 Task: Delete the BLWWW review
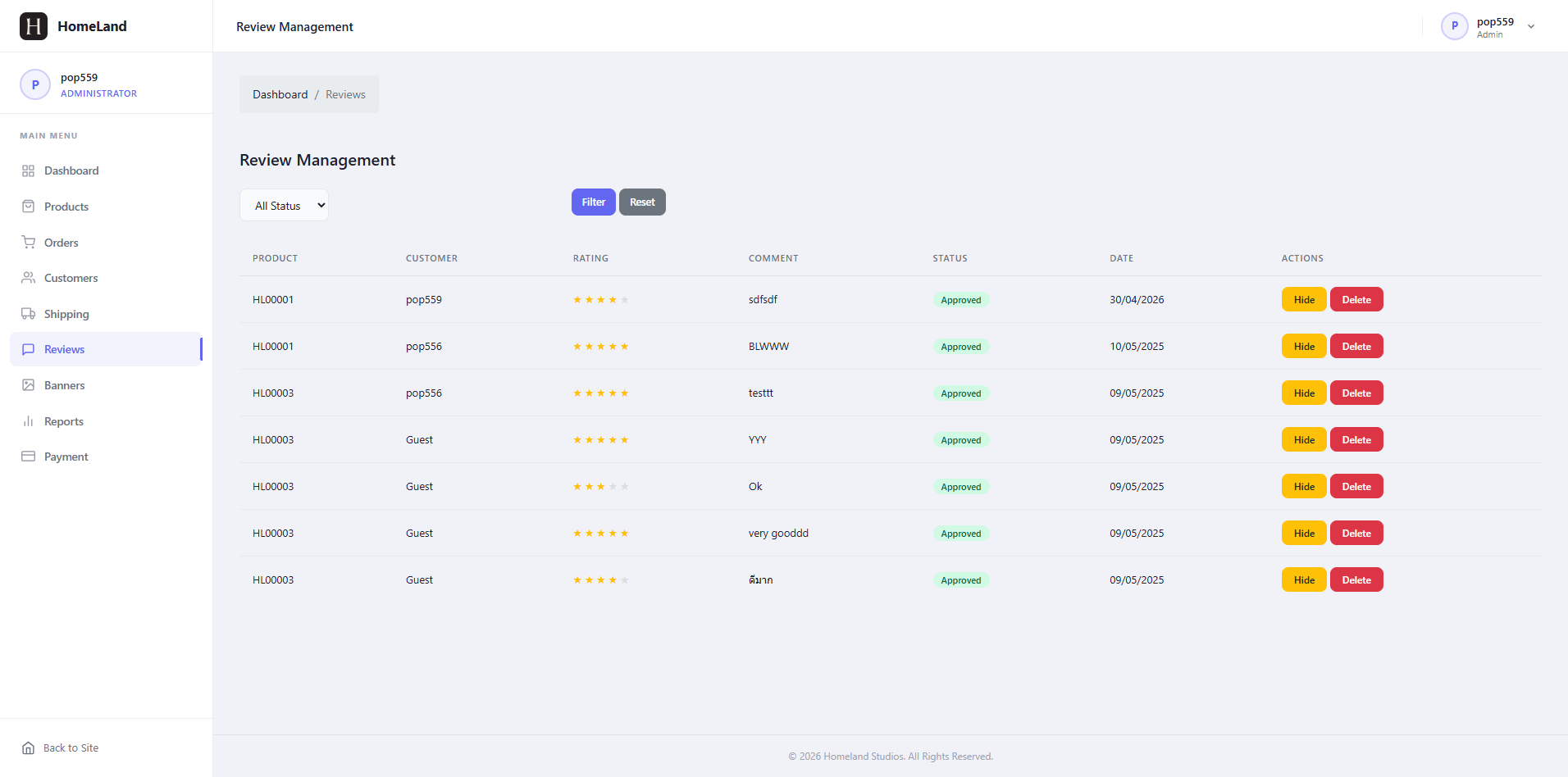click(1356, 346)
